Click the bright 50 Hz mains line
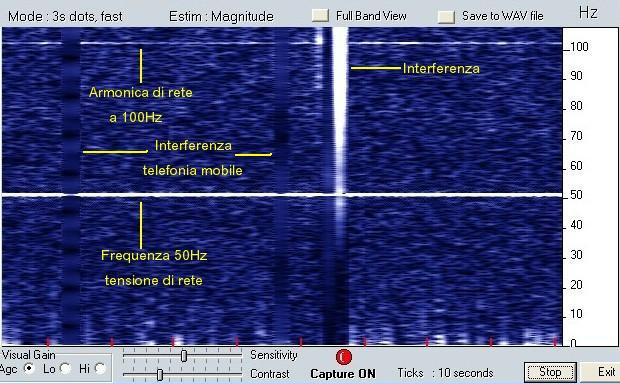Image resolution: width=620 pixels, height=384 pixels. coord(282,195)
